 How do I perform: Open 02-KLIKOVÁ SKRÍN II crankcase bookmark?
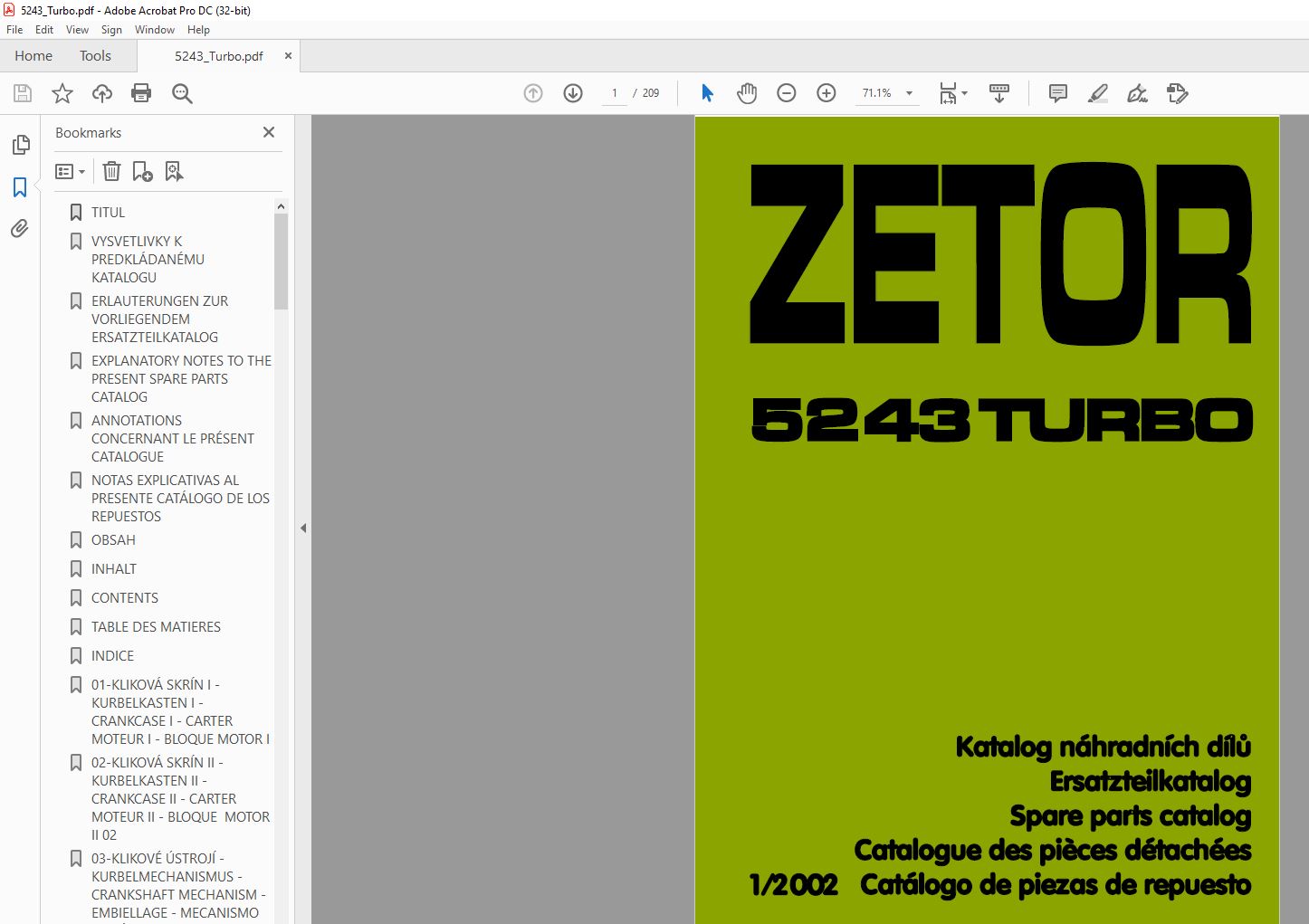(x=180, y=798)
